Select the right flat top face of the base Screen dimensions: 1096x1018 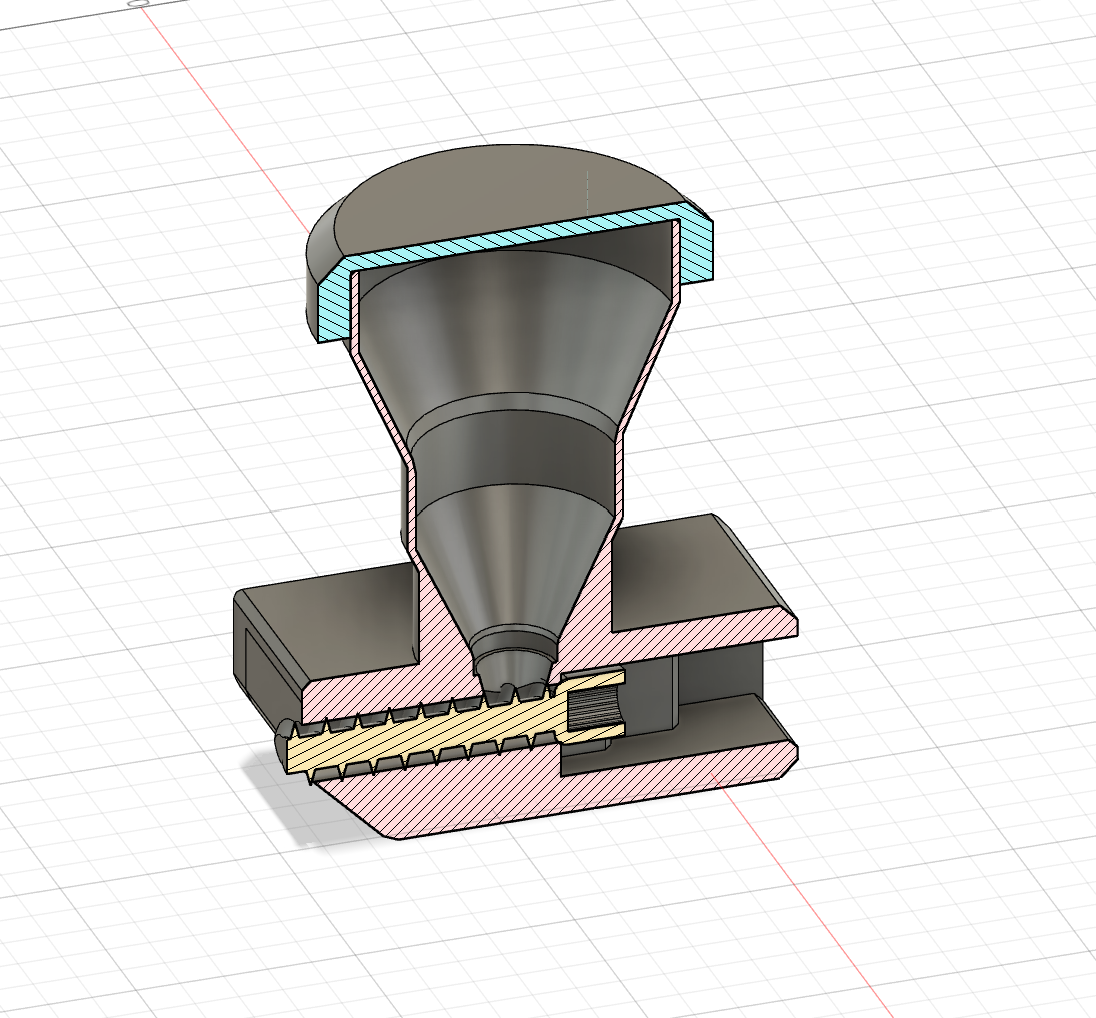(x=692, y=572)
